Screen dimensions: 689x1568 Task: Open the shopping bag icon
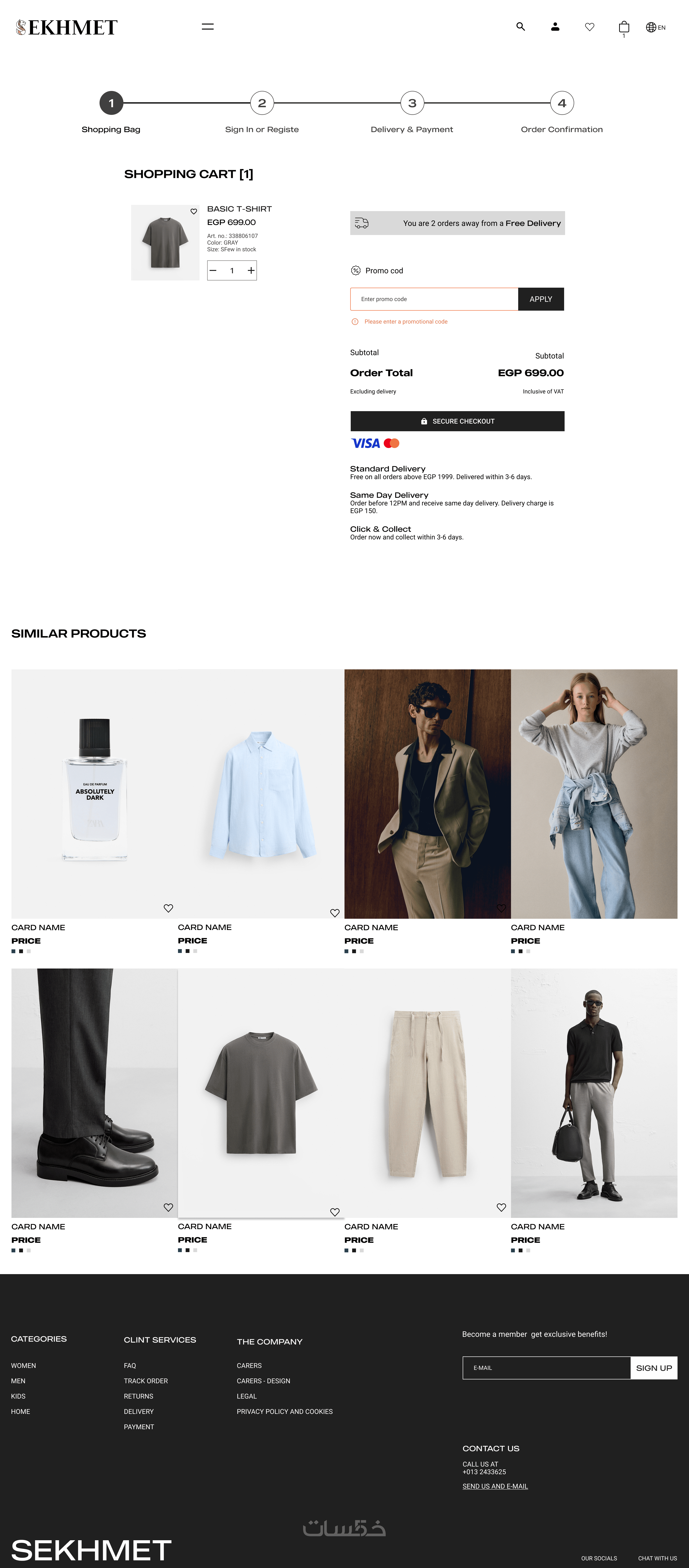coord(624,27)
